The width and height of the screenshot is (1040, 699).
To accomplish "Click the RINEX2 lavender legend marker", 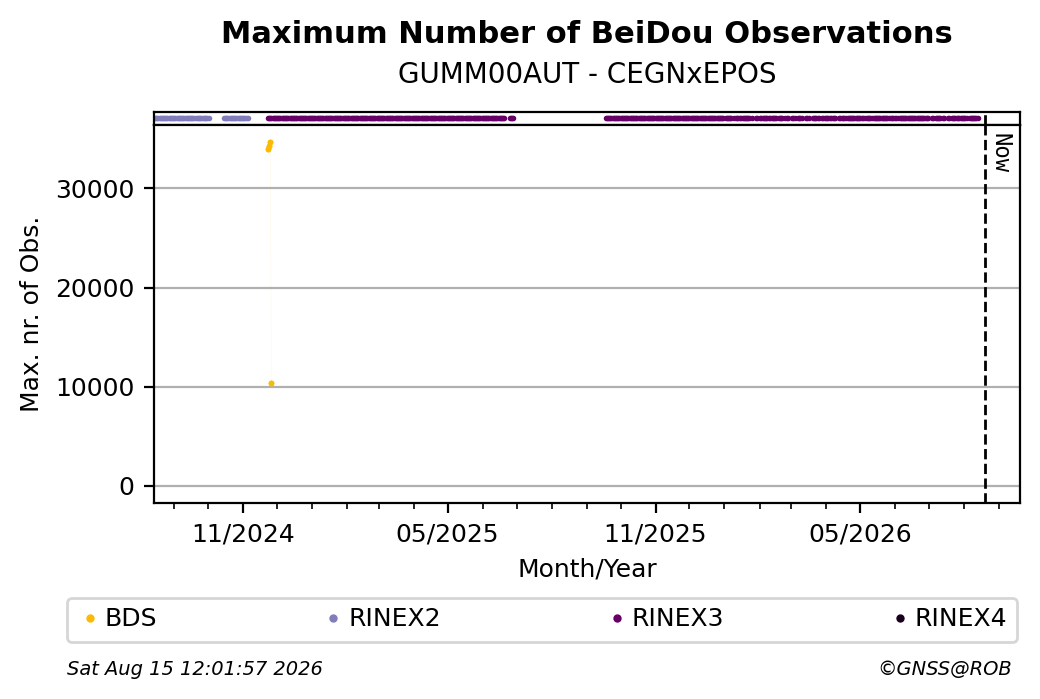I will pos(334,619).
